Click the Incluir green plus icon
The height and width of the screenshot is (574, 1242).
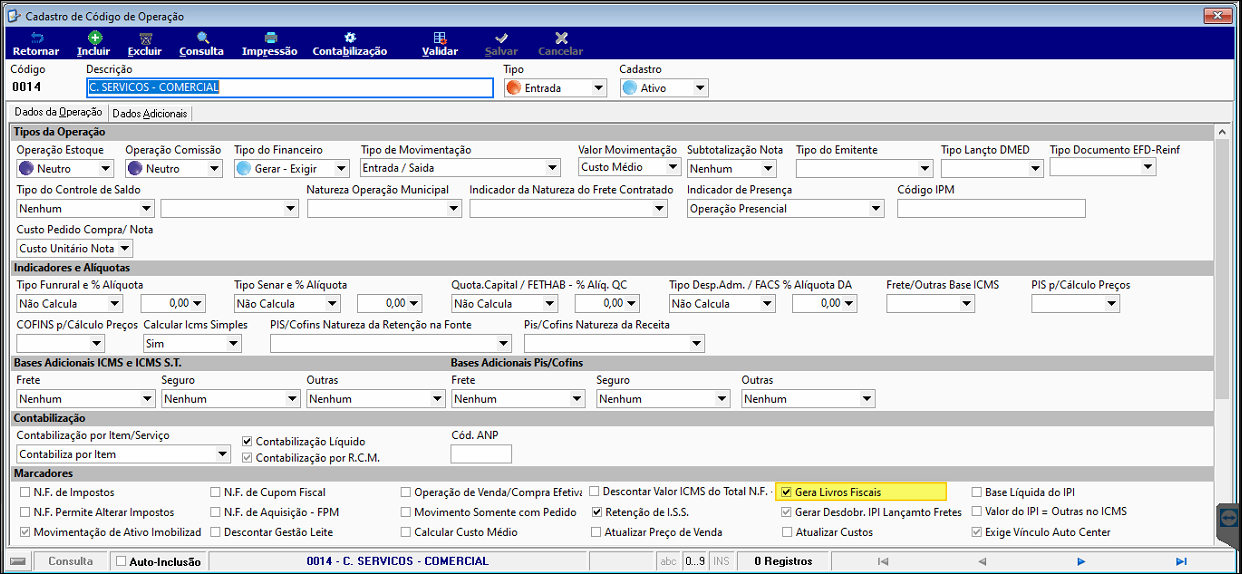tap(94, 38)
